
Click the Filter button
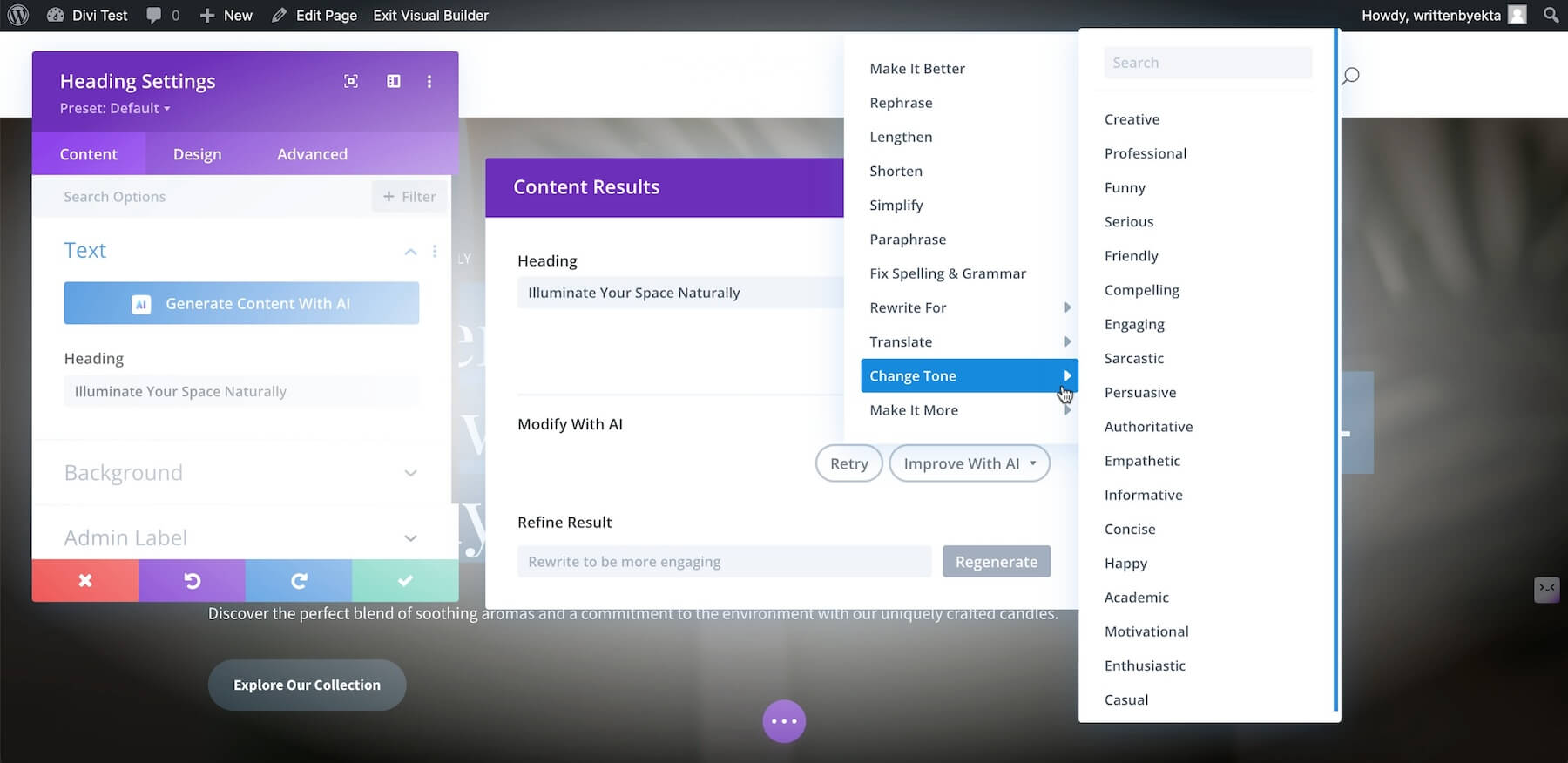coord(409,197)
